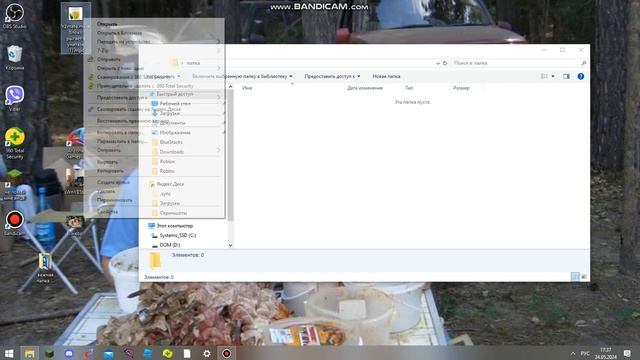The height and width of the screenshot is (360, 640).
Task: Click РУС language indicator
Action: 585,353
